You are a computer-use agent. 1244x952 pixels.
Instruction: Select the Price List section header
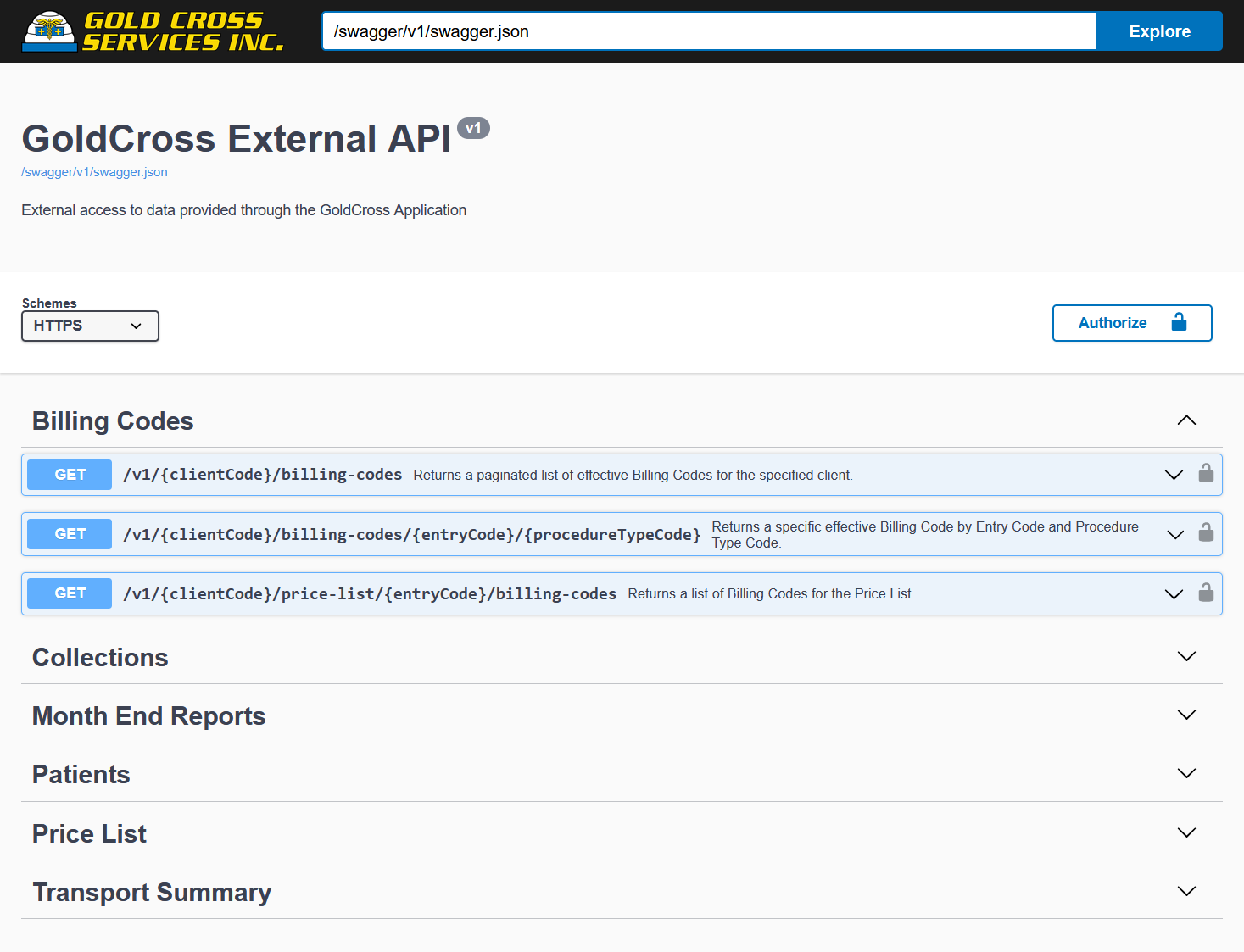[x=88, y=833]
